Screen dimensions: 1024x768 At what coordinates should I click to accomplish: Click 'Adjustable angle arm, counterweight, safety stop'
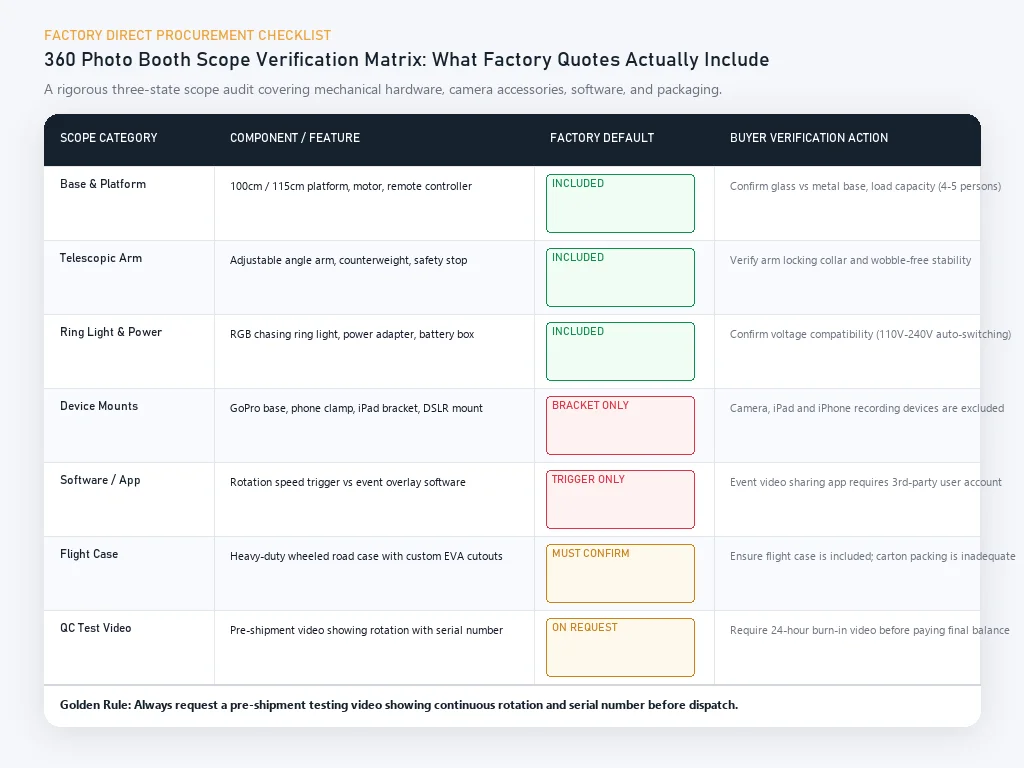[x=349, y=260]
